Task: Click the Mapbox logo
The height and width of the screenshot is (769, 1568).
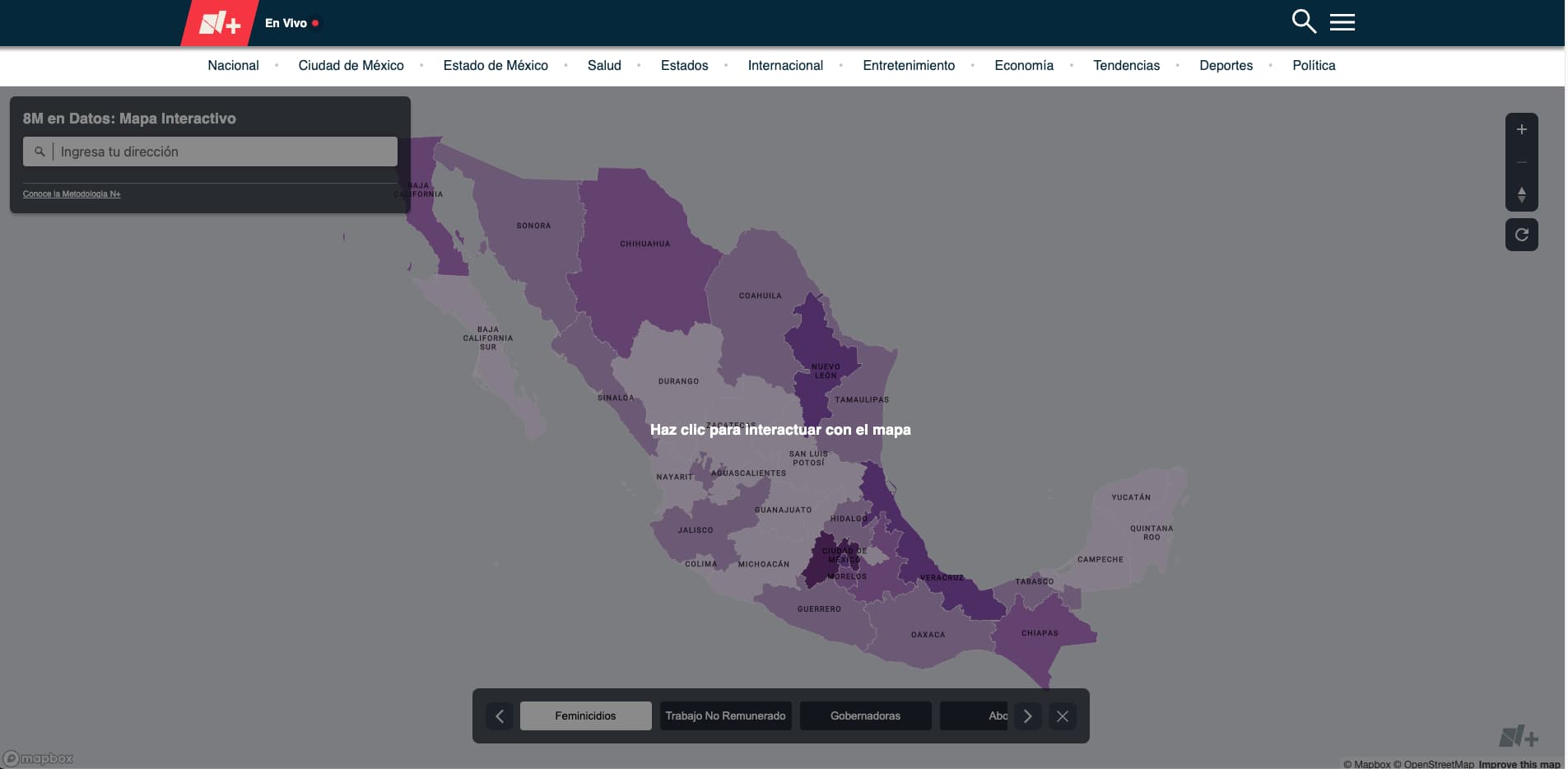Action: click(x=39, y=758)
